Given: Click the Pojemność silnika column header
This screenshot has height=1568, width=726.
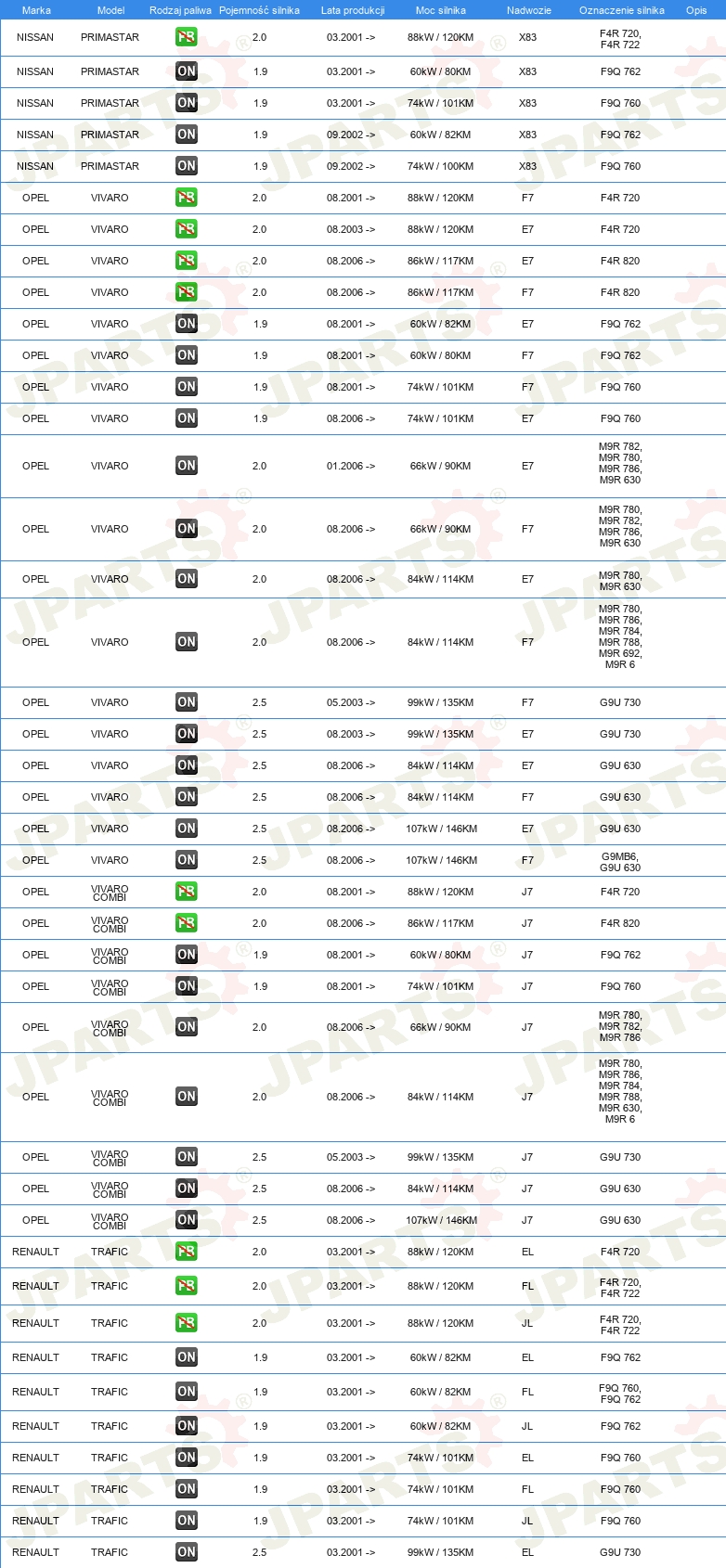Looking at the screenshot, I should click(x=259, y=10).
